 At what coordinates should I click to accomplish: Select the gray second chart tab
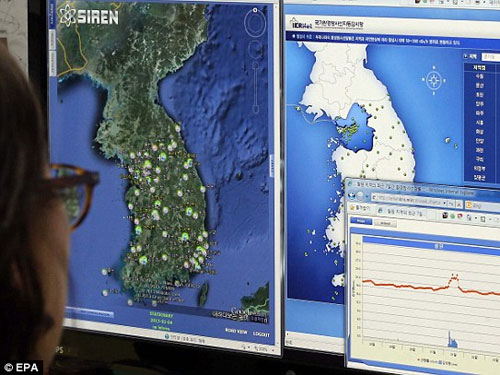(x=385, y=223)
